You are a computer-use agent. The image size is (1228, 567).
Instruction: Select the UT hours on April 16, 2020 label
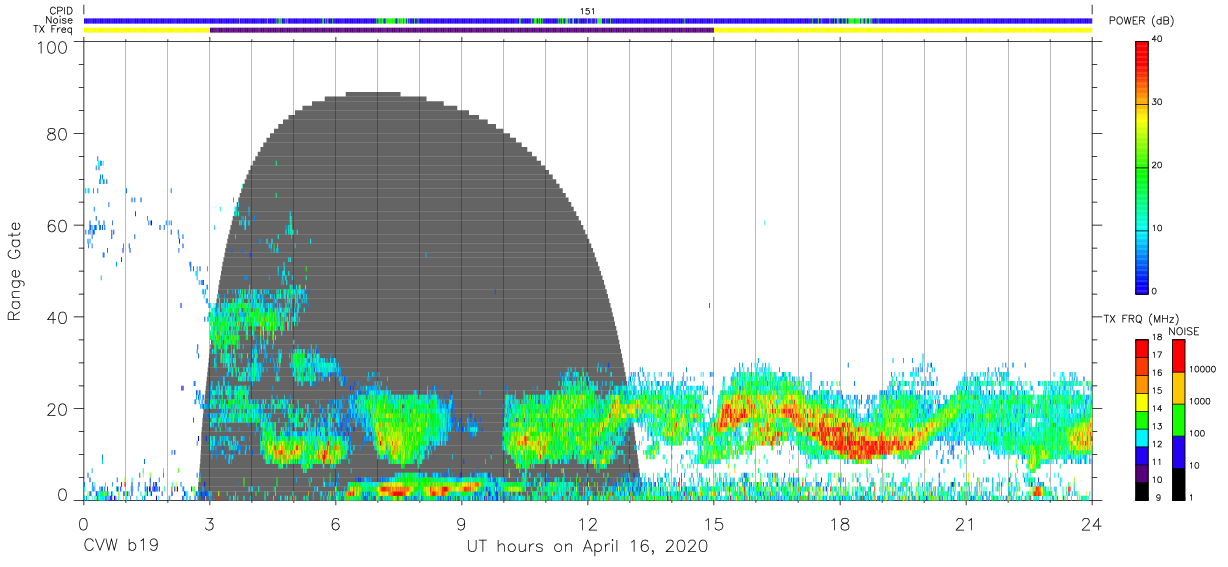[x=587, y=547]
